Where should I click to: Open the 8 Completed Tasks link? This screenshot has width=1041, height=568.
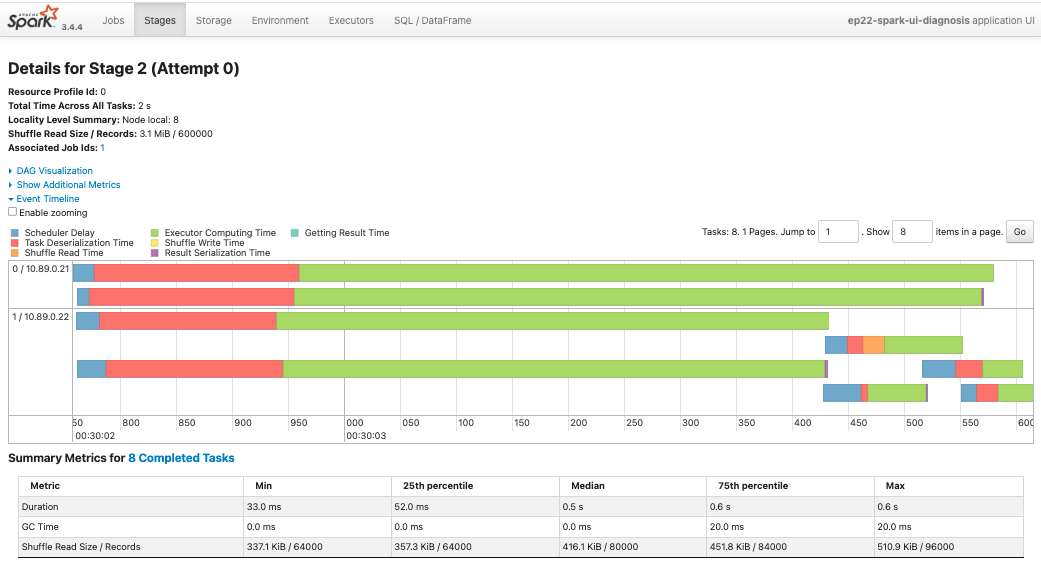coord(181,458)
